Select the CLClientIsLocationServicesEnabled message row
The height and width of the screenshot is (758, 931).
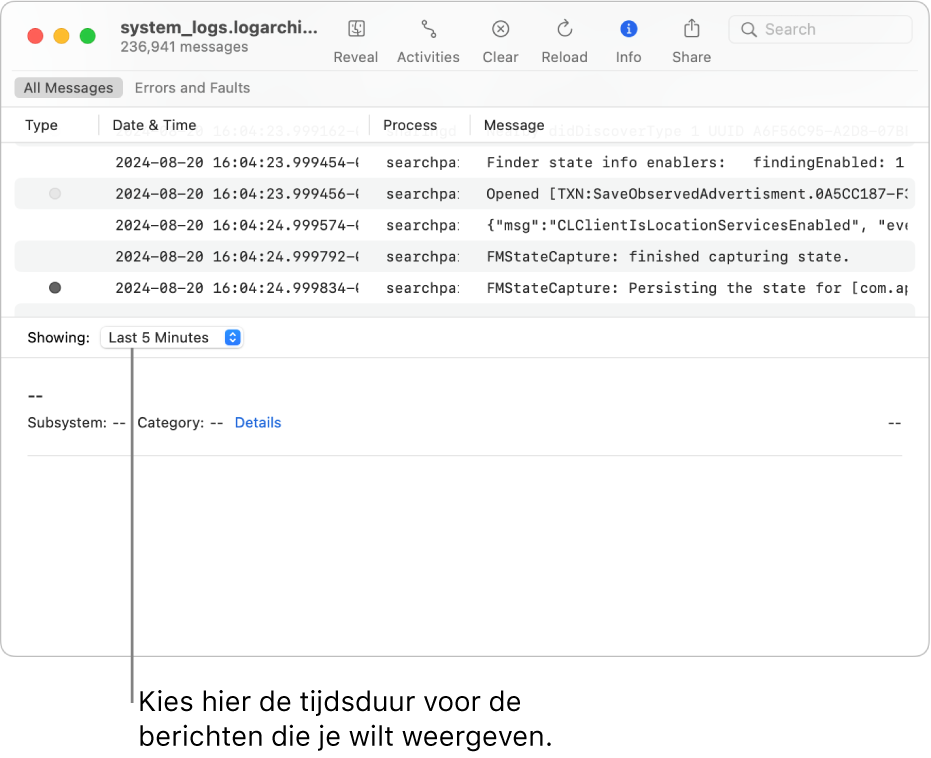pos(464,226)
